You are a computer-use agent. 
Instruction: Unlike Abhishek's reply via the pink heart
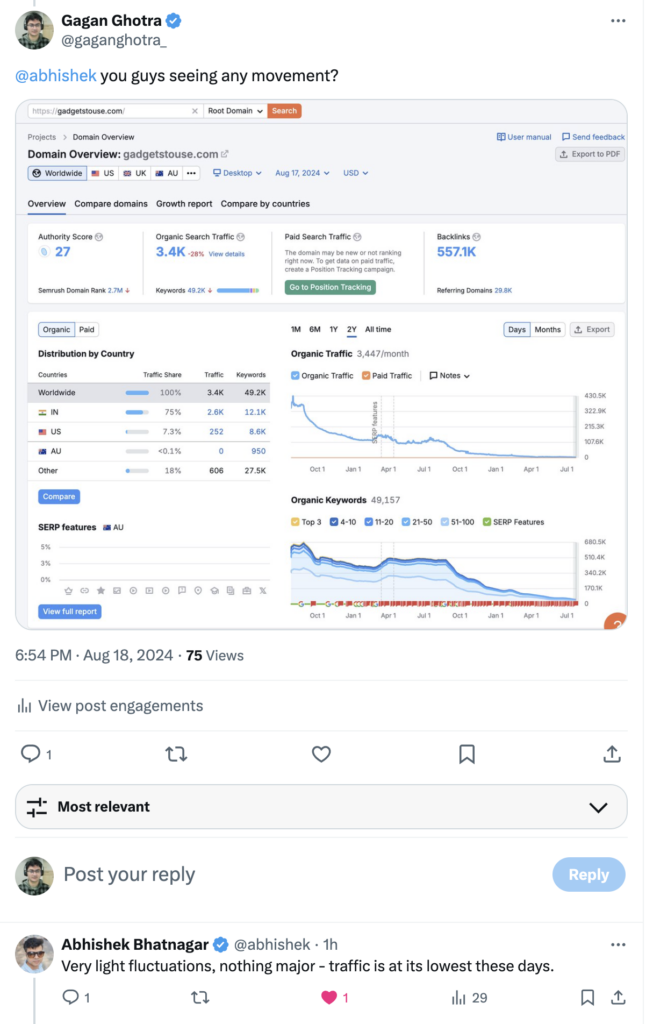click(329, 997)
